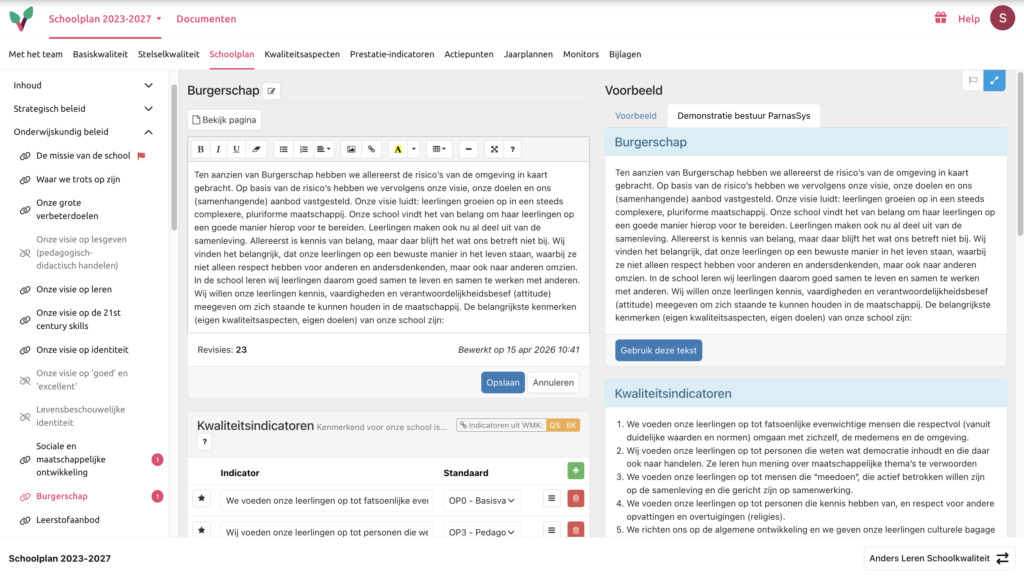Open the reorder handle on the OP0 row
This screenshot has height=577, width=1024.
[552, 499]
